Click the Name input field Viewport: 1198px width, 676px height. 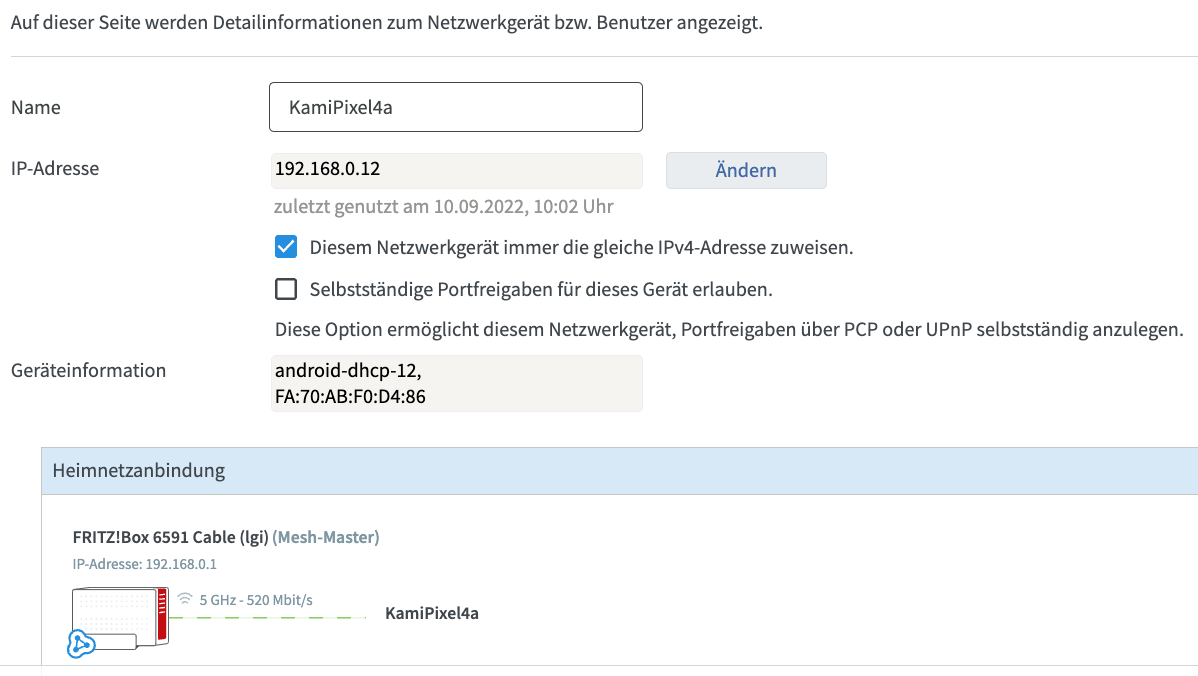(455, 106)
